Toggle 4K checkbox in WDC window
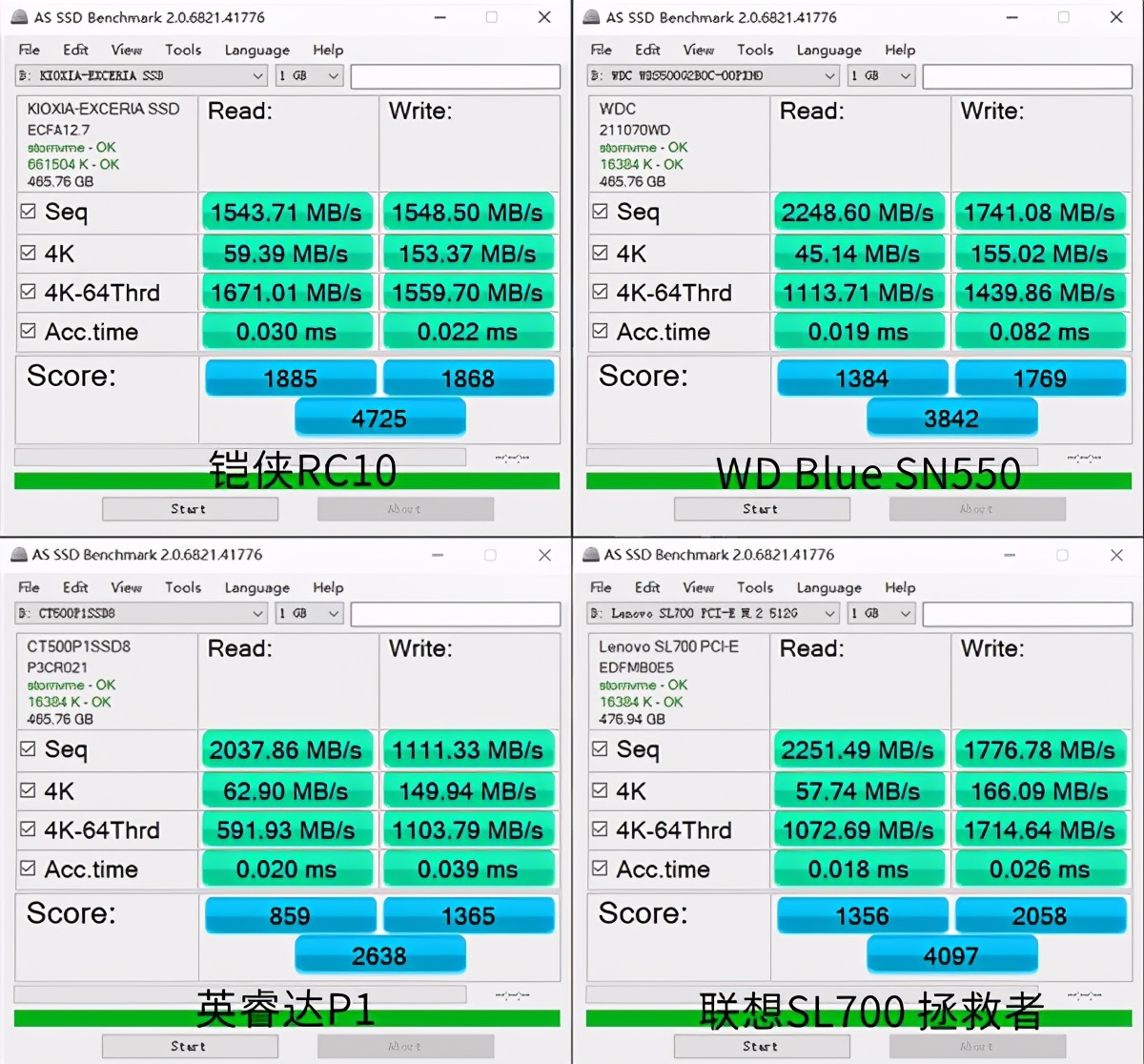Screen dimensions: 1144x1064 click(600, 253)
